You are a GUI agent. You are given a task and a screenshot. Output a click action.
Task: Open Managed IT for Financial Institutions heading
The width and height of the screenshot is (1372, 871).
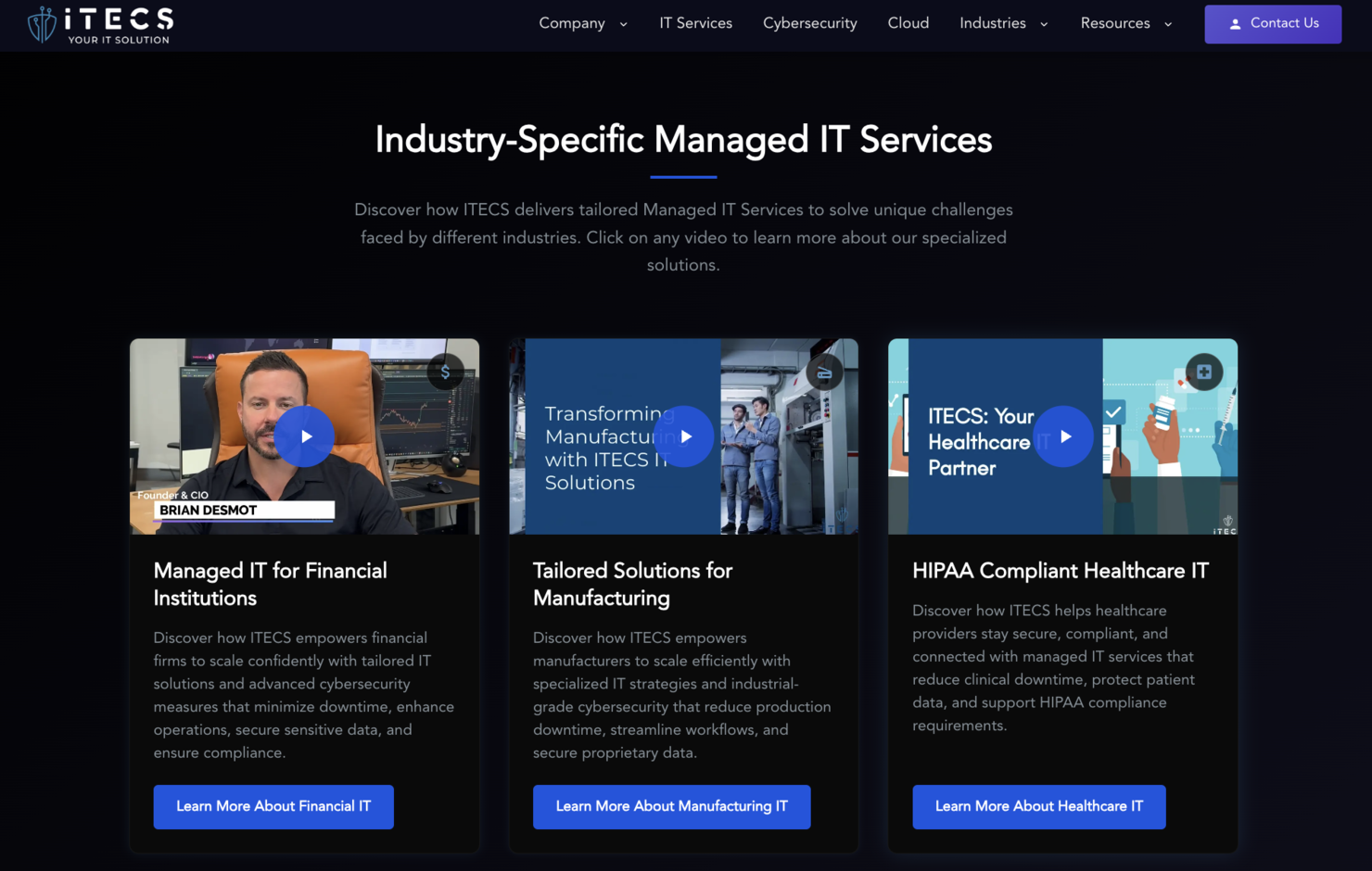tap(271, 585)
